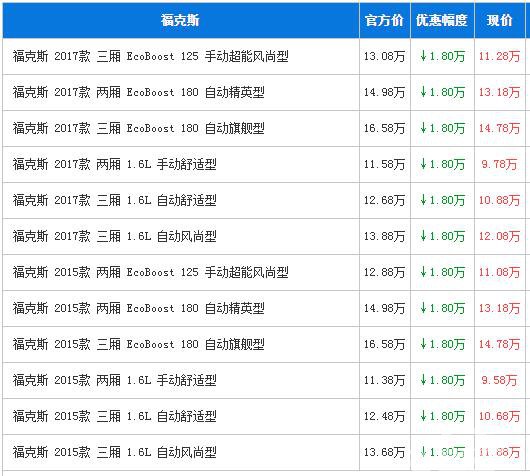Click current price 12.08万

pos(499,236)
